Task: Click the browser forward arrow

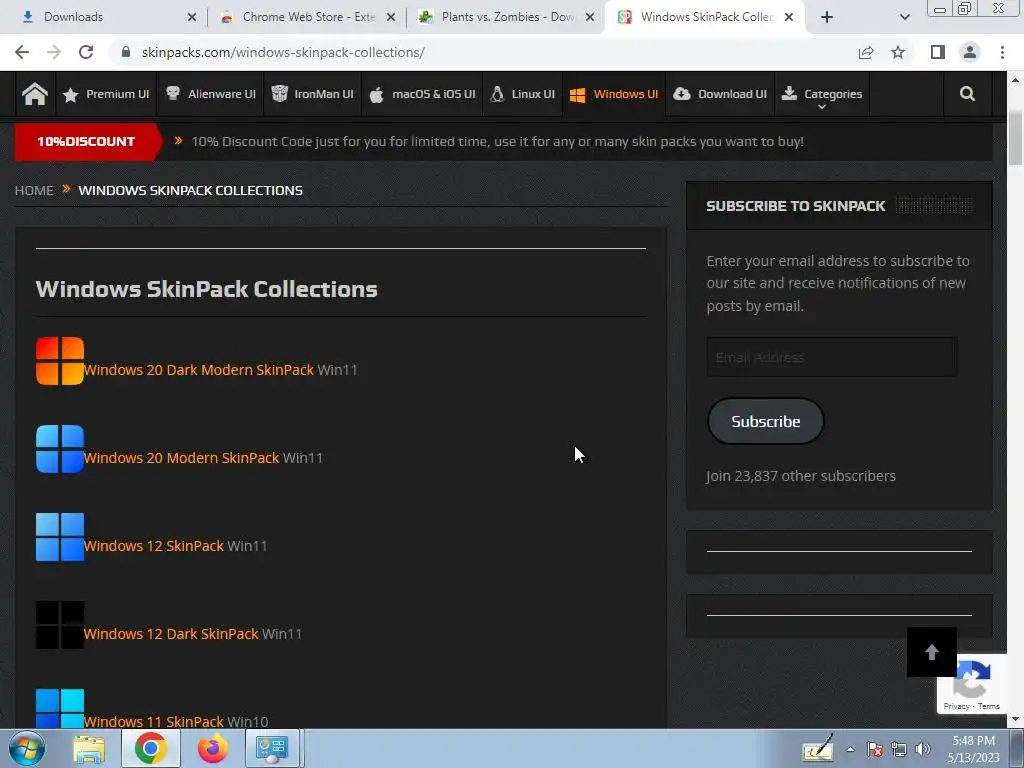Action: tap(54, 52)
